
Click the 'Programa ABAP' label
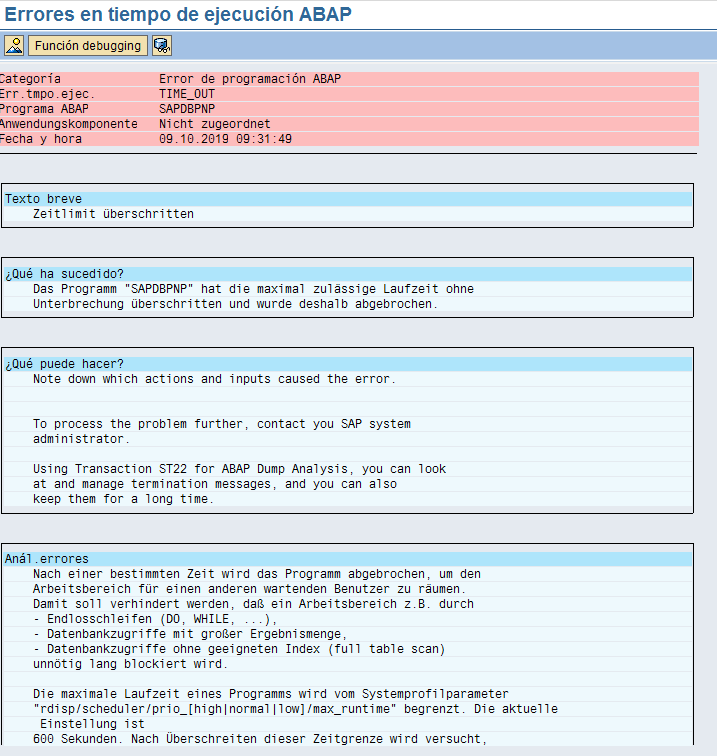point(44,109)
